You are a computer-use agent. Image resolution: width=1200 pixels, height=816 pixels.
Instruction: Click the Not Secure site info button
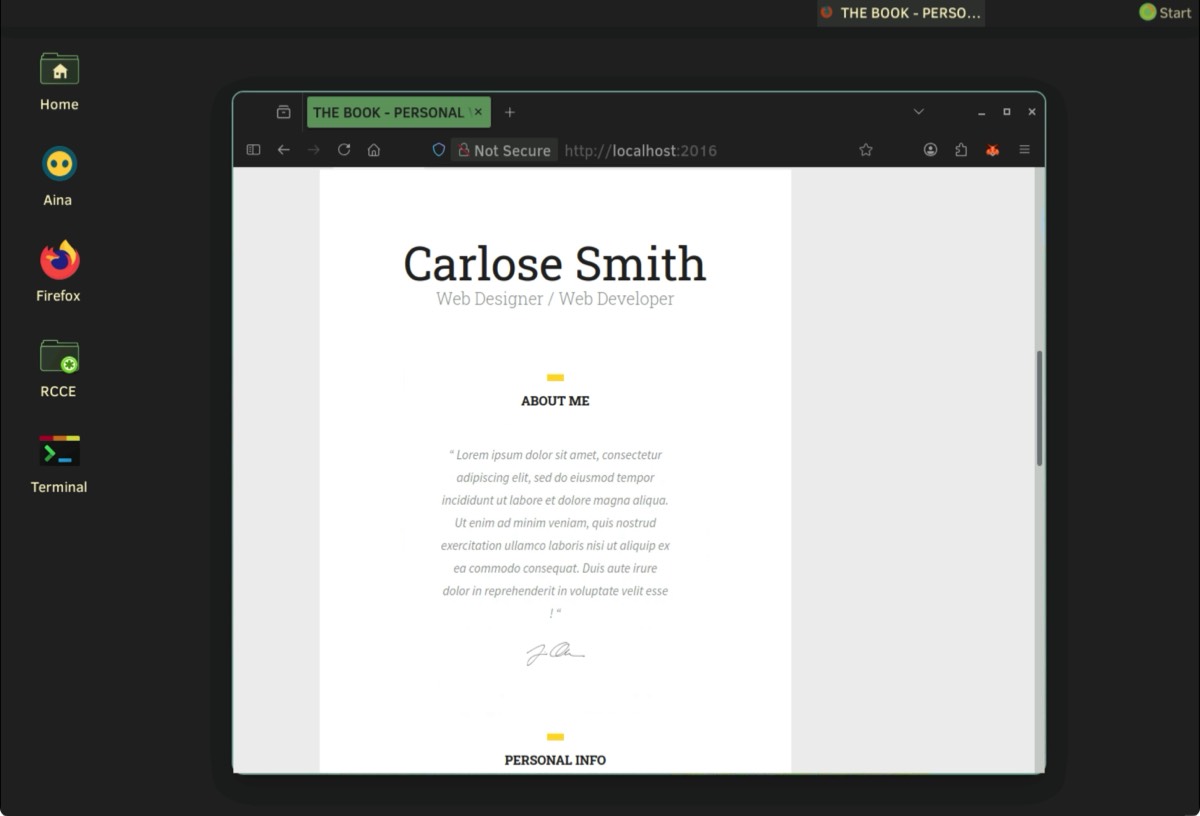pyautogui.click(x=504, y=150)
